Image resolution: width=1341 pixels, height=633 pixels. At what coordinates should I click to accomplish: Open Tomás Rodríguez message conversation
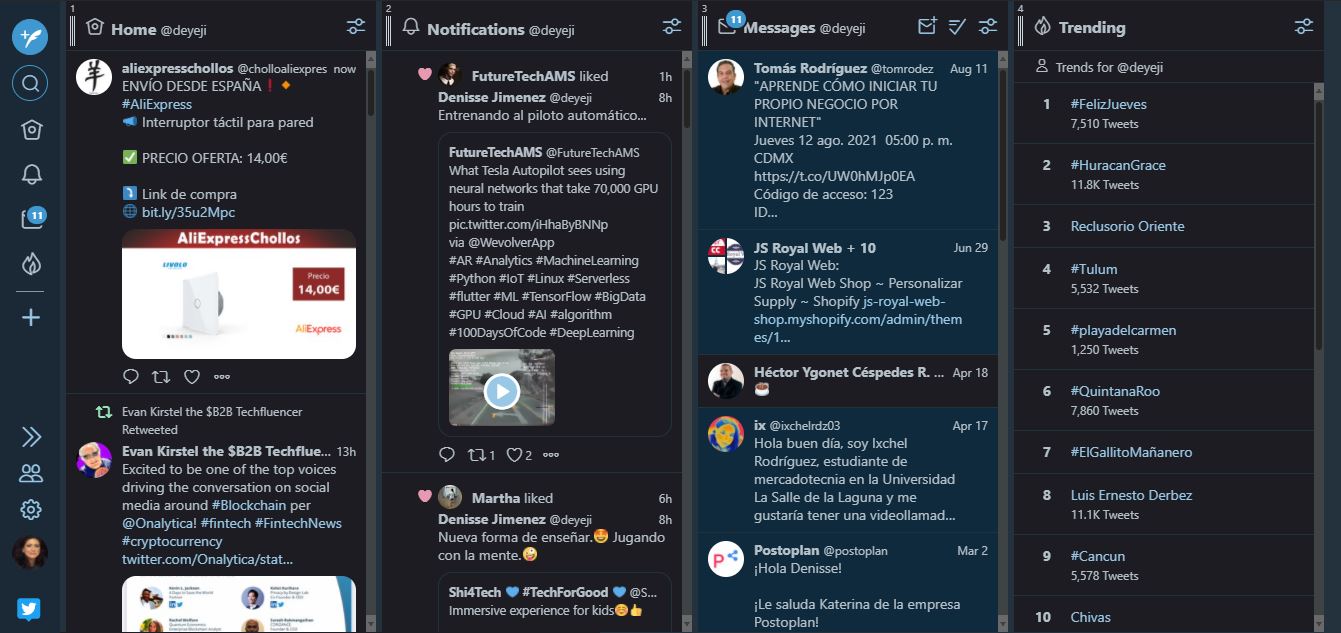pyautogui.click(x=848, y=140)
